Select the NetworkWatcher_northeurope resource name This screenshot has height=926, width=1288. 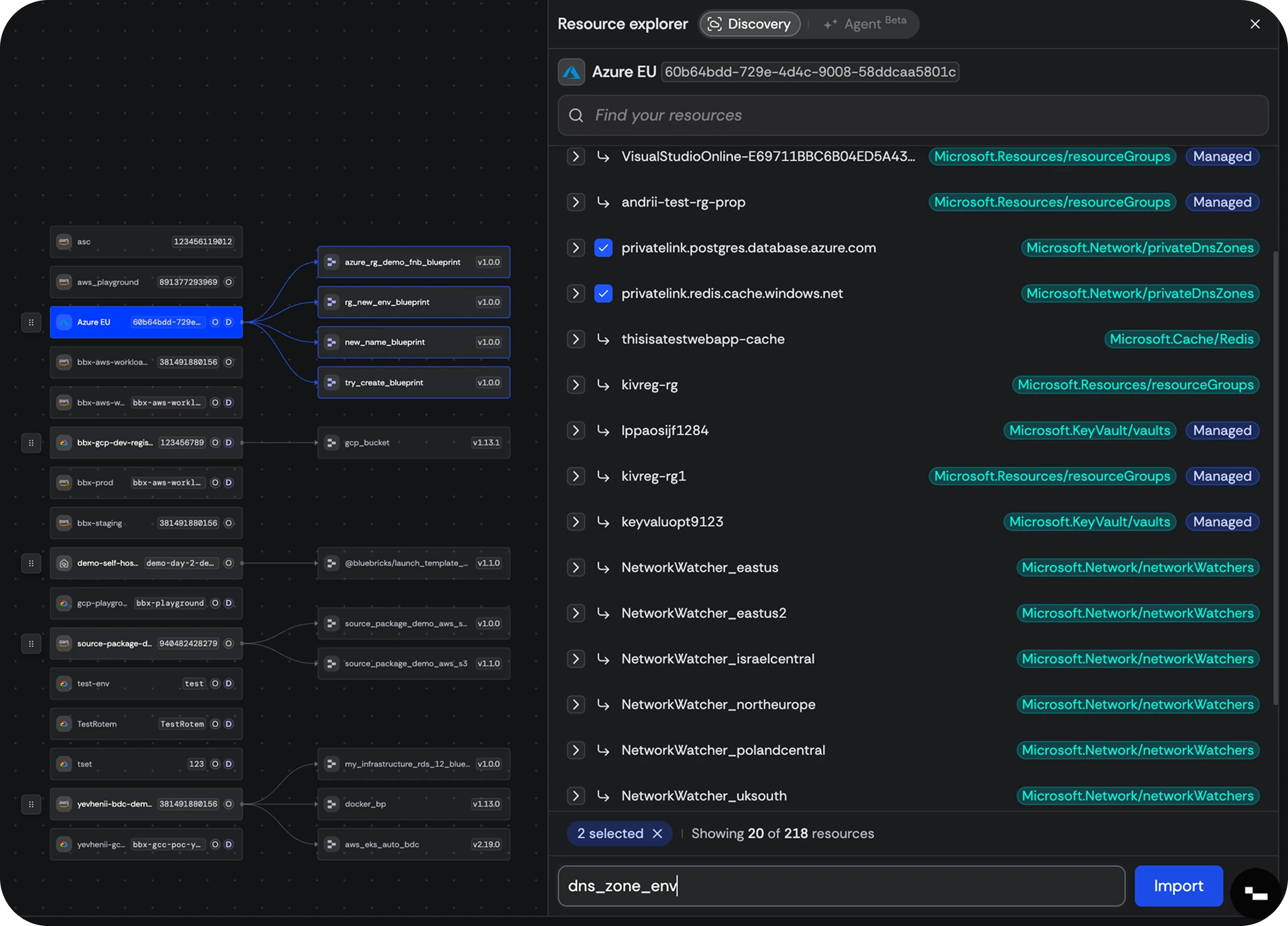click(718, 705)
